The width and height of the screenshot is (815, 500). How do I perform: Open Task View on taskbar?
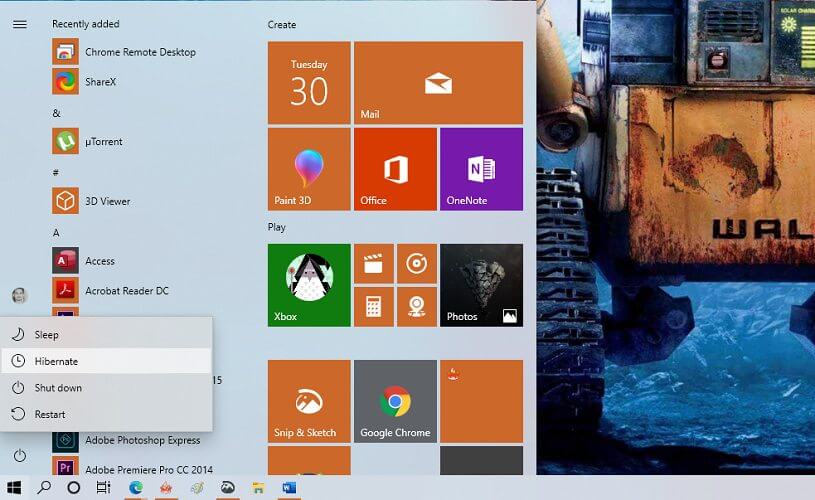coord(103,488)
